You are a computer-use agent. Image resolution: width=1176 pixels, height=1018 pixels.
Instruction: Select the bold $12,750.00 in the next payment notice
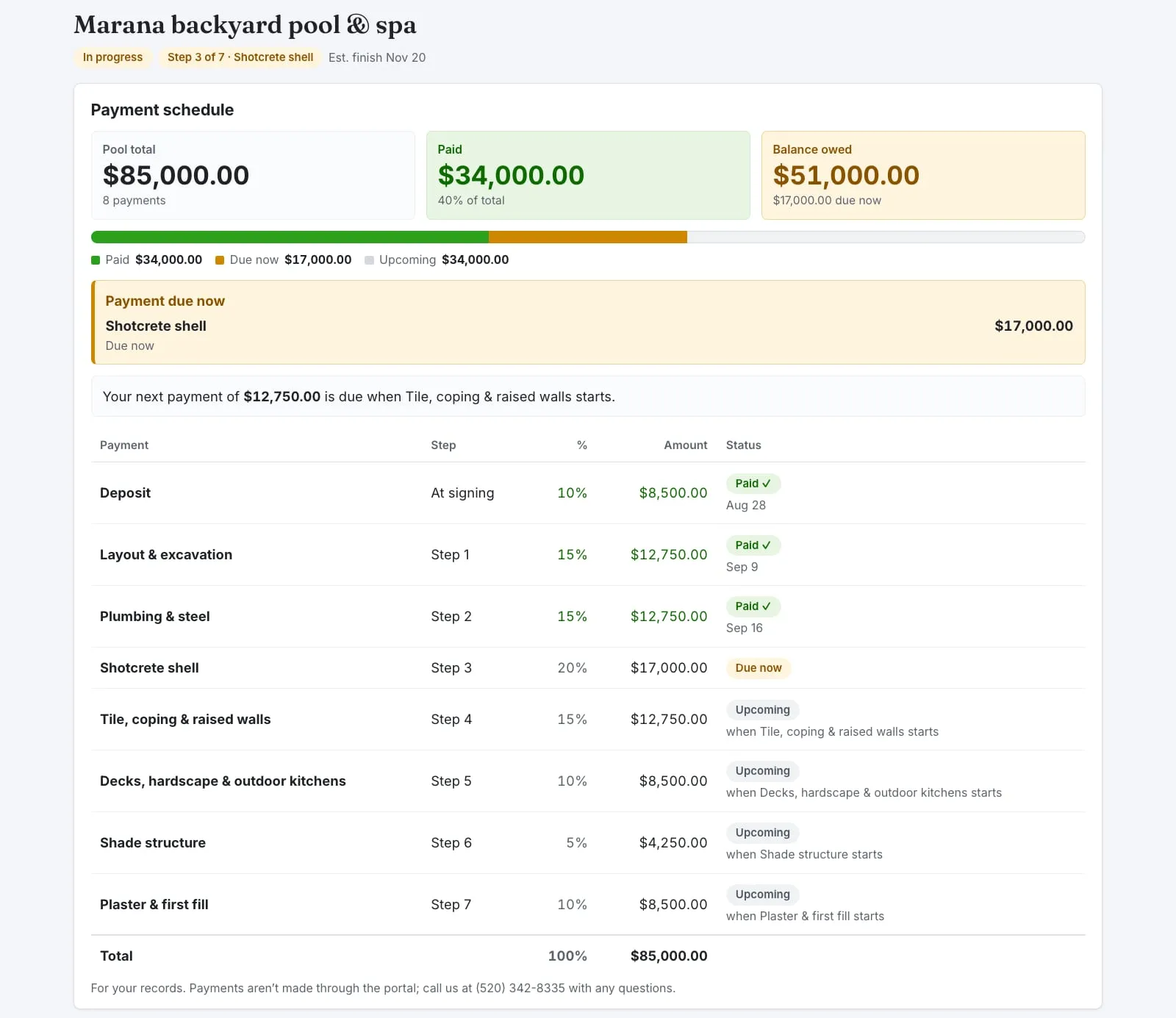[282, 397]
